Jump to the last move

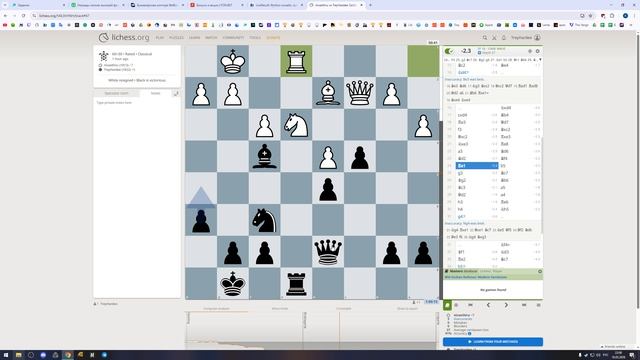[x=524, y=305]
